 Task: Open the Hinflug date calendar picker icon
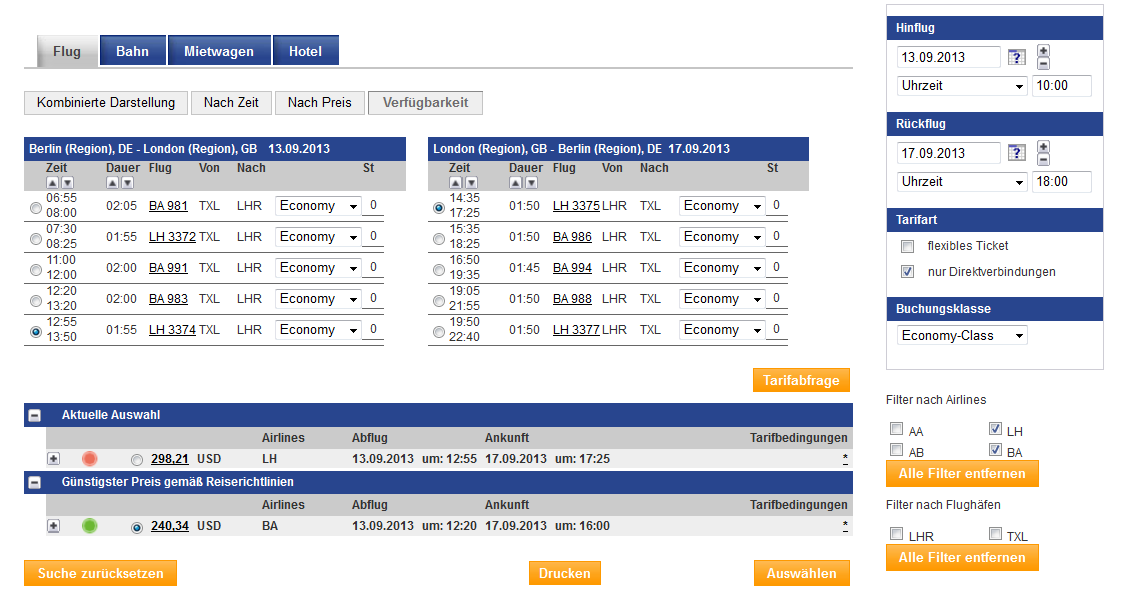coord(1016,57)
